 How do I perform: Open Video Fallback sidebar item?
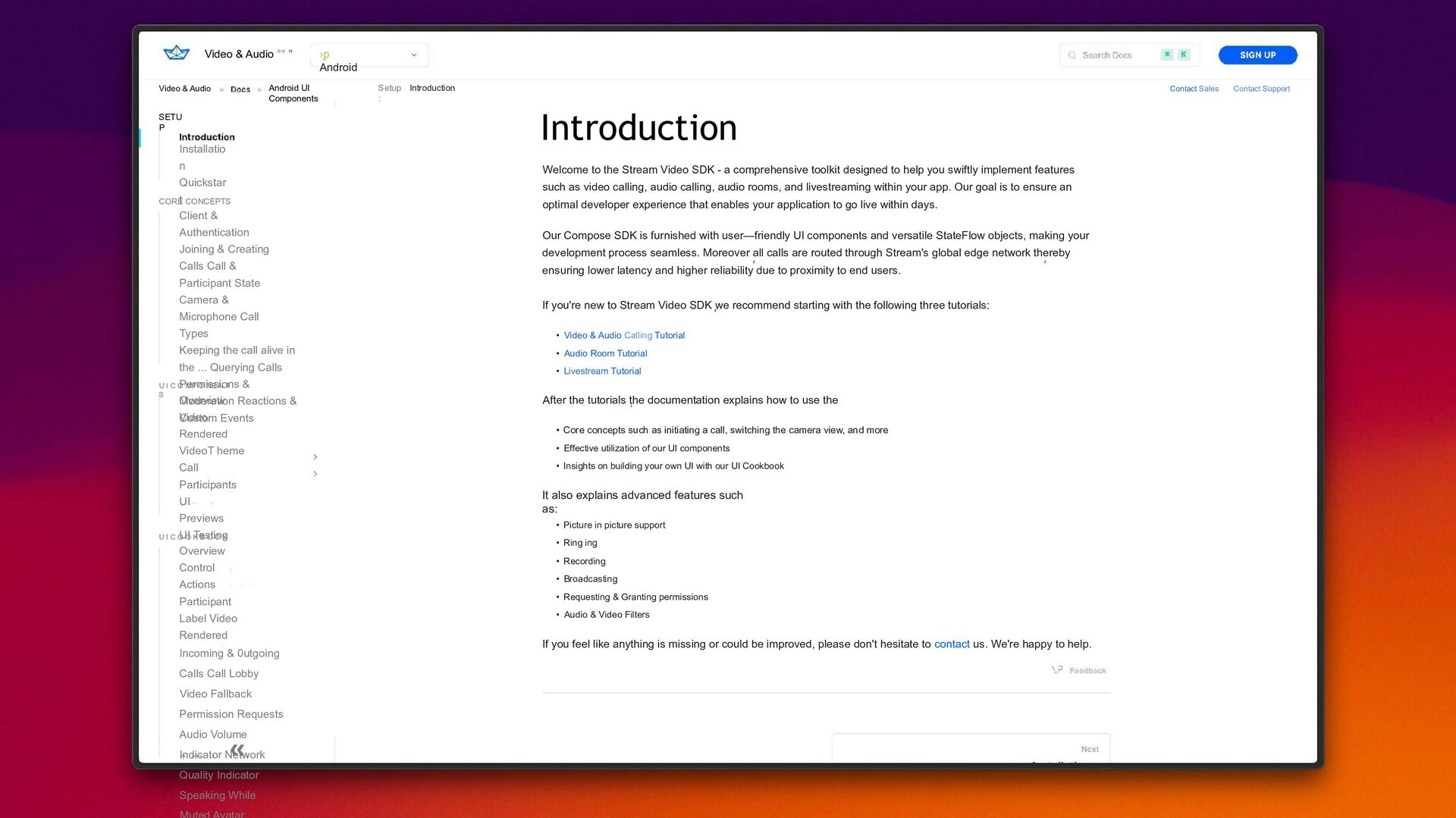[x=215, y=694]
